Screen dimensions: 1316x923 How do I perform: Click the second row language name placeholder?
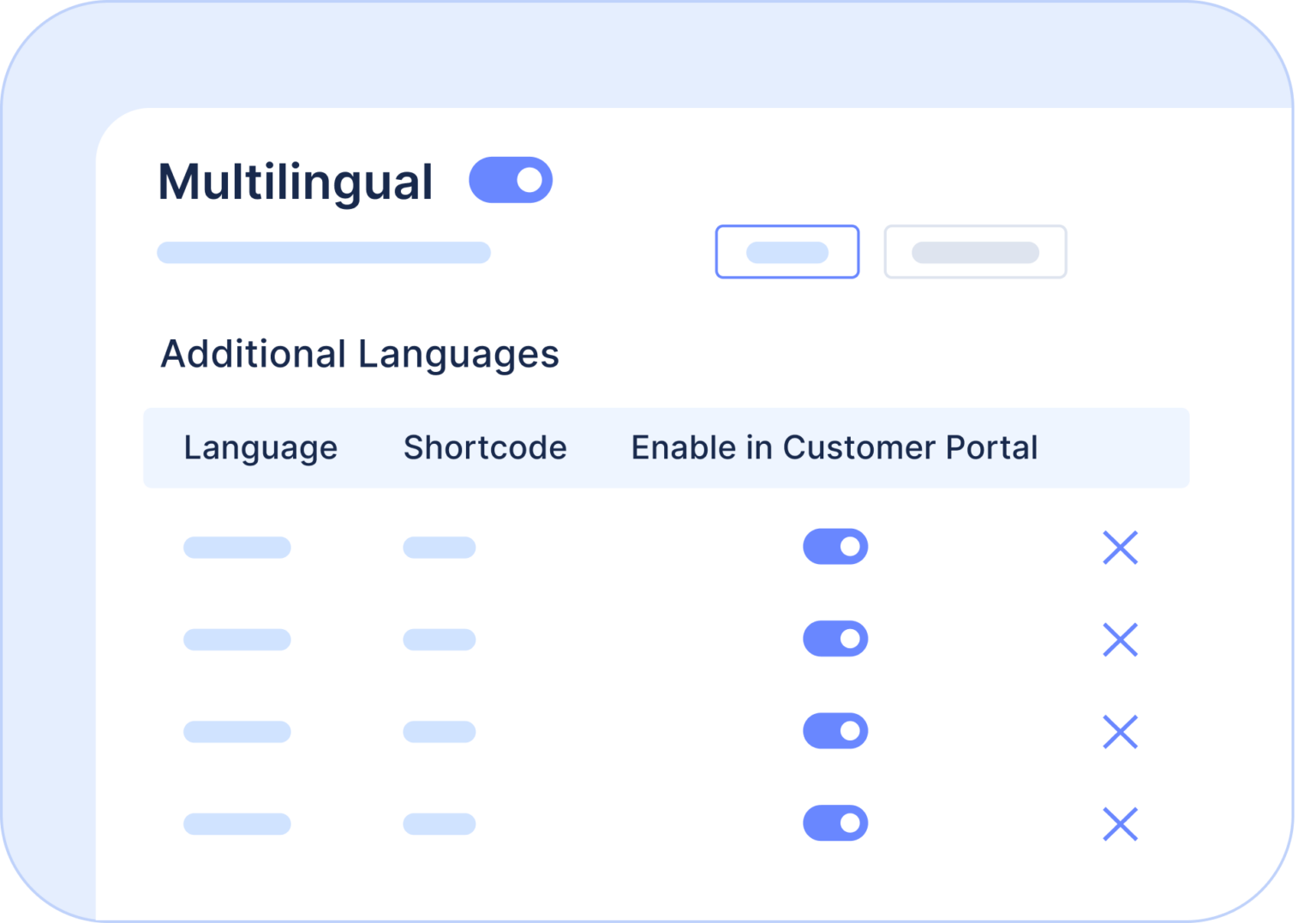click(237, 639)
